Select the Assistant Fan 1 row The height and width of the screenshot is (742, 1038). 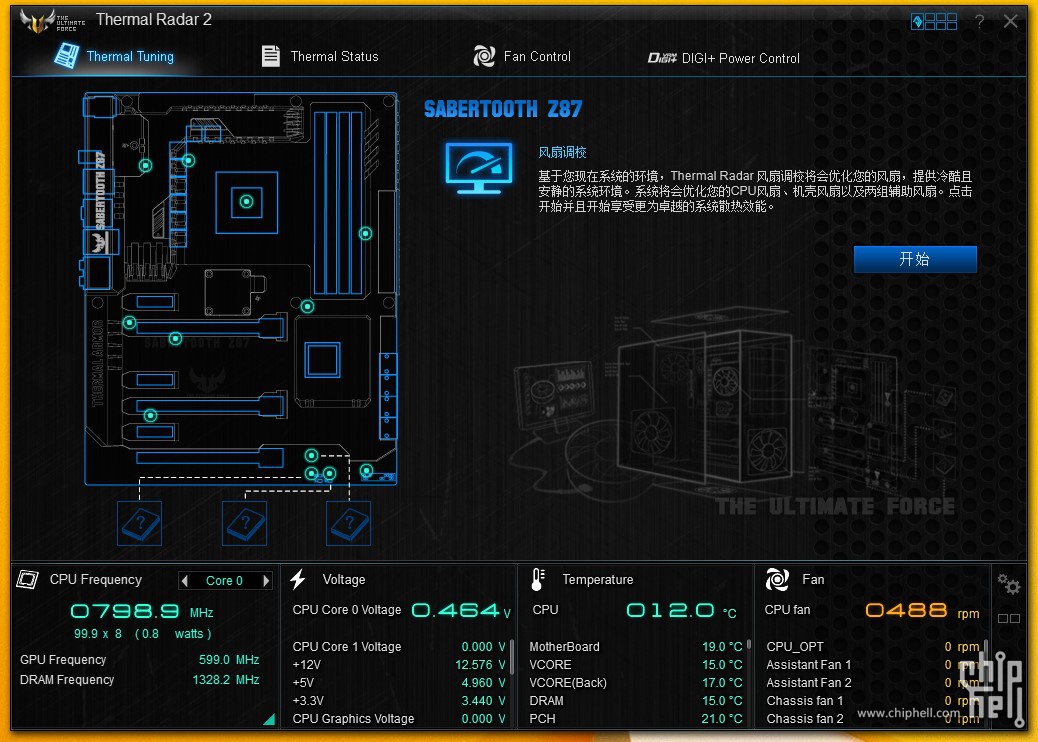click(873, 665)
